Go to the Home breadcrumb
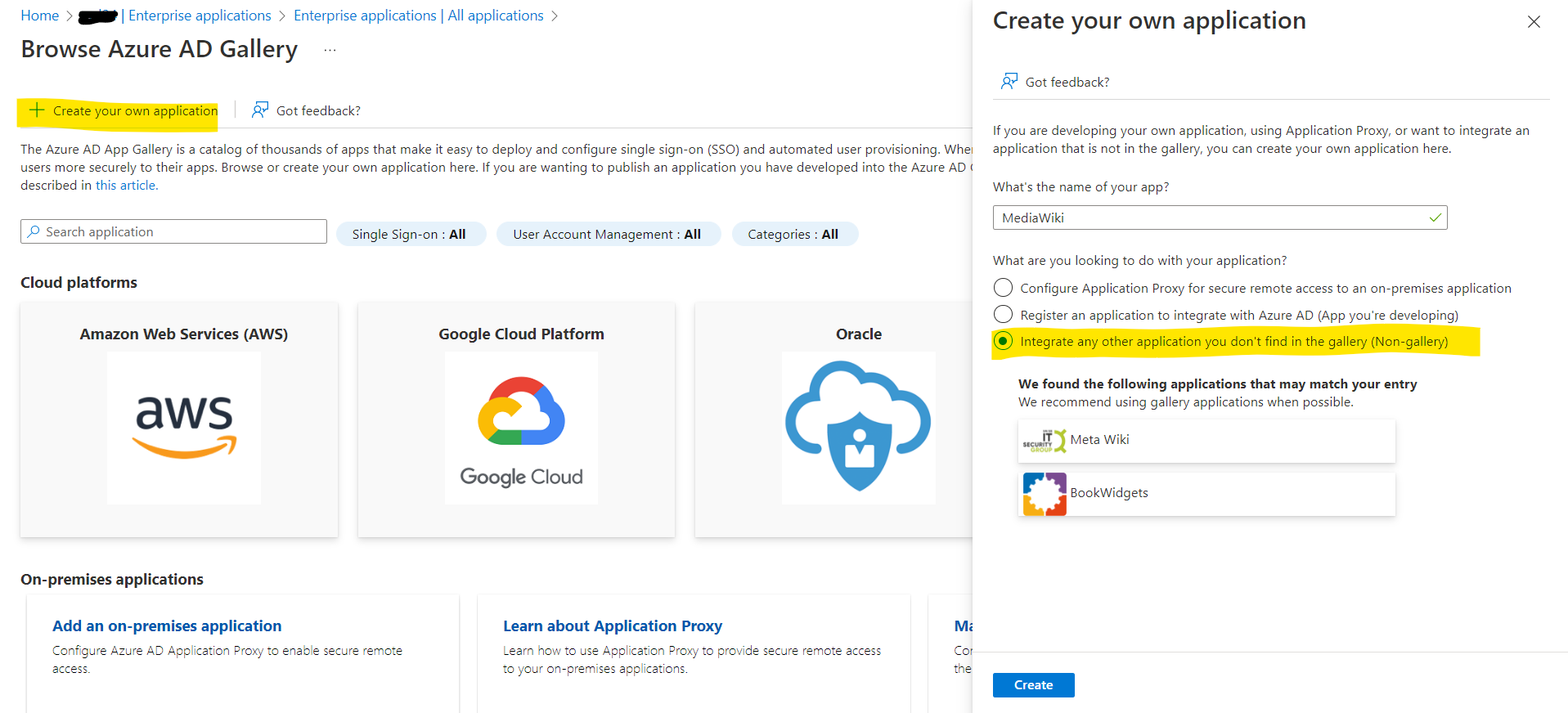Screen dimensions: 1568x713 tap(40, 16)
